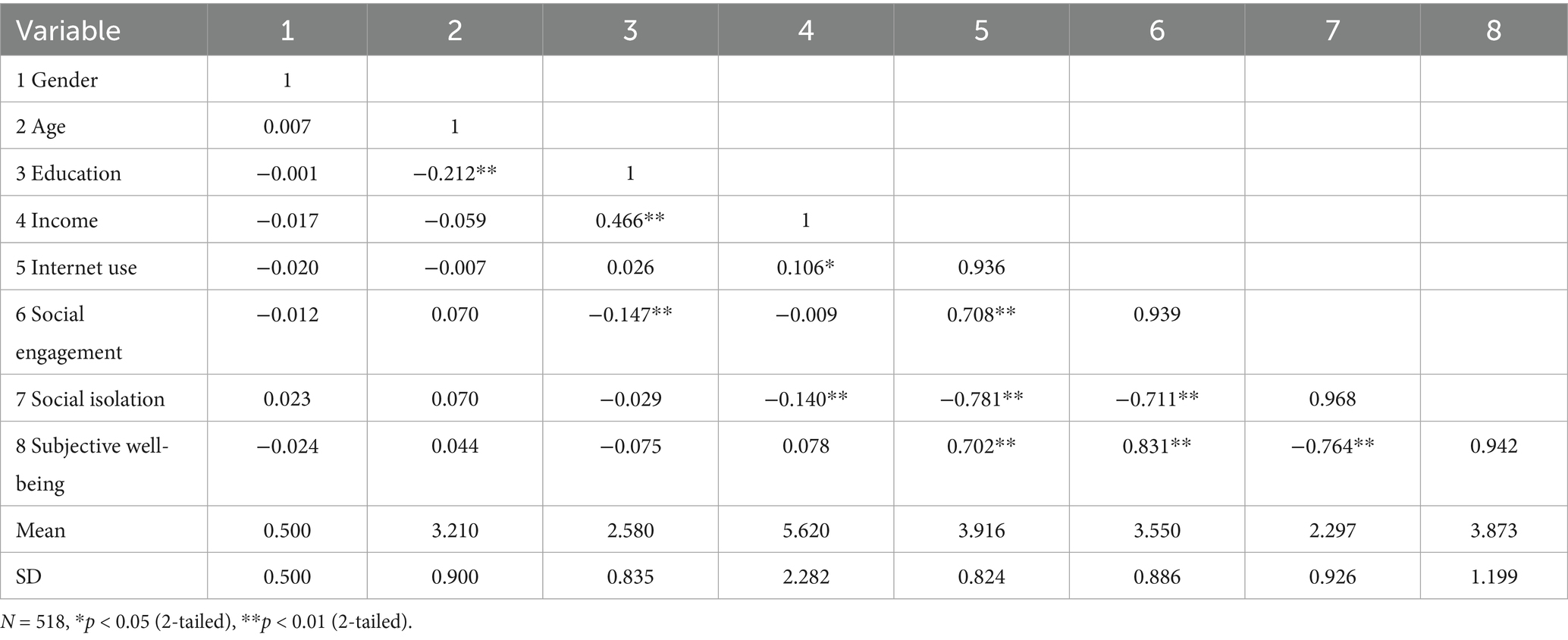Image resolution: width=1568 pixels, height=640 pixels.
Task: Click the 0.831** correlation cell
Action: tap(1157, 446)
